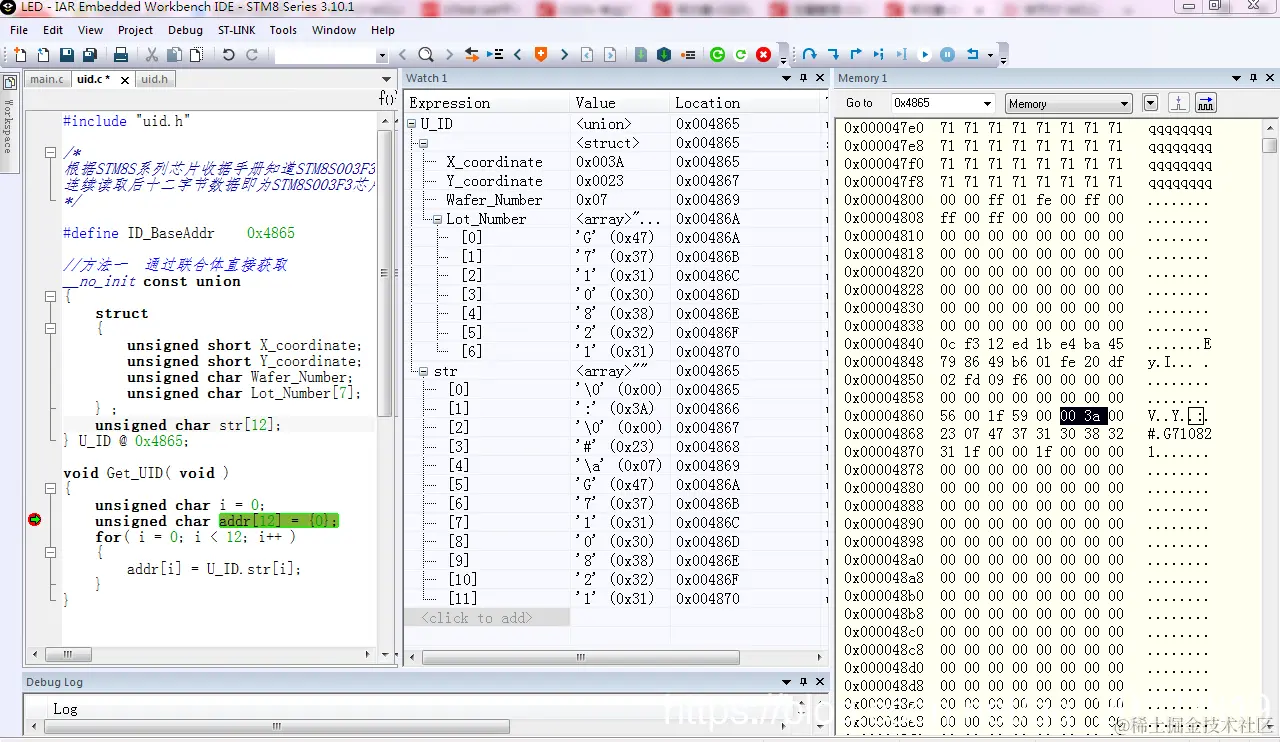Collapse the <struct> watch node
Image resolution: width=1280 pixels, height=742 pixels.
[x=424, y=143]
